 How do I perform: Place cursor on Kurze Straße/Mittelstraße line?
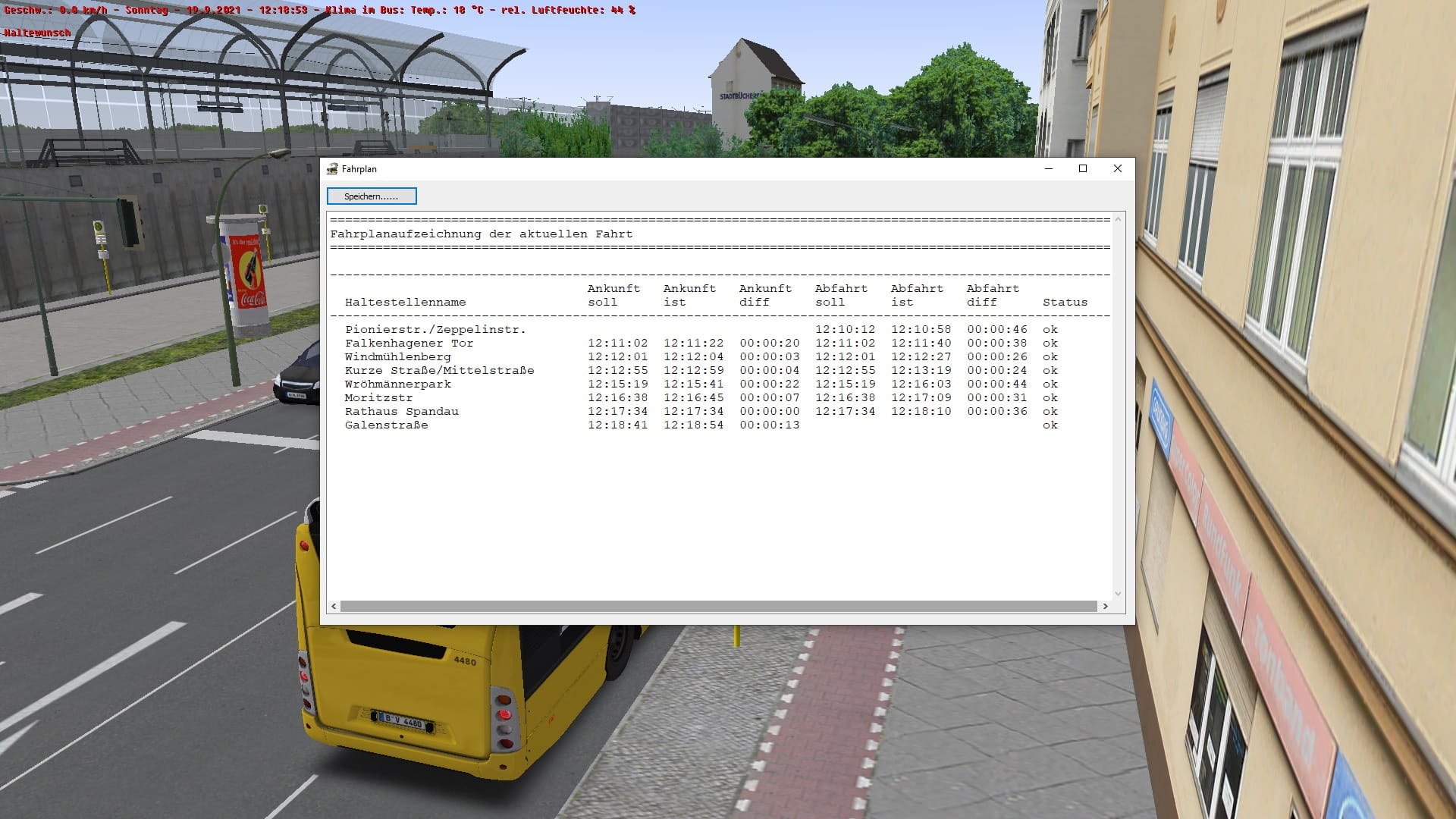click(439, 371)
